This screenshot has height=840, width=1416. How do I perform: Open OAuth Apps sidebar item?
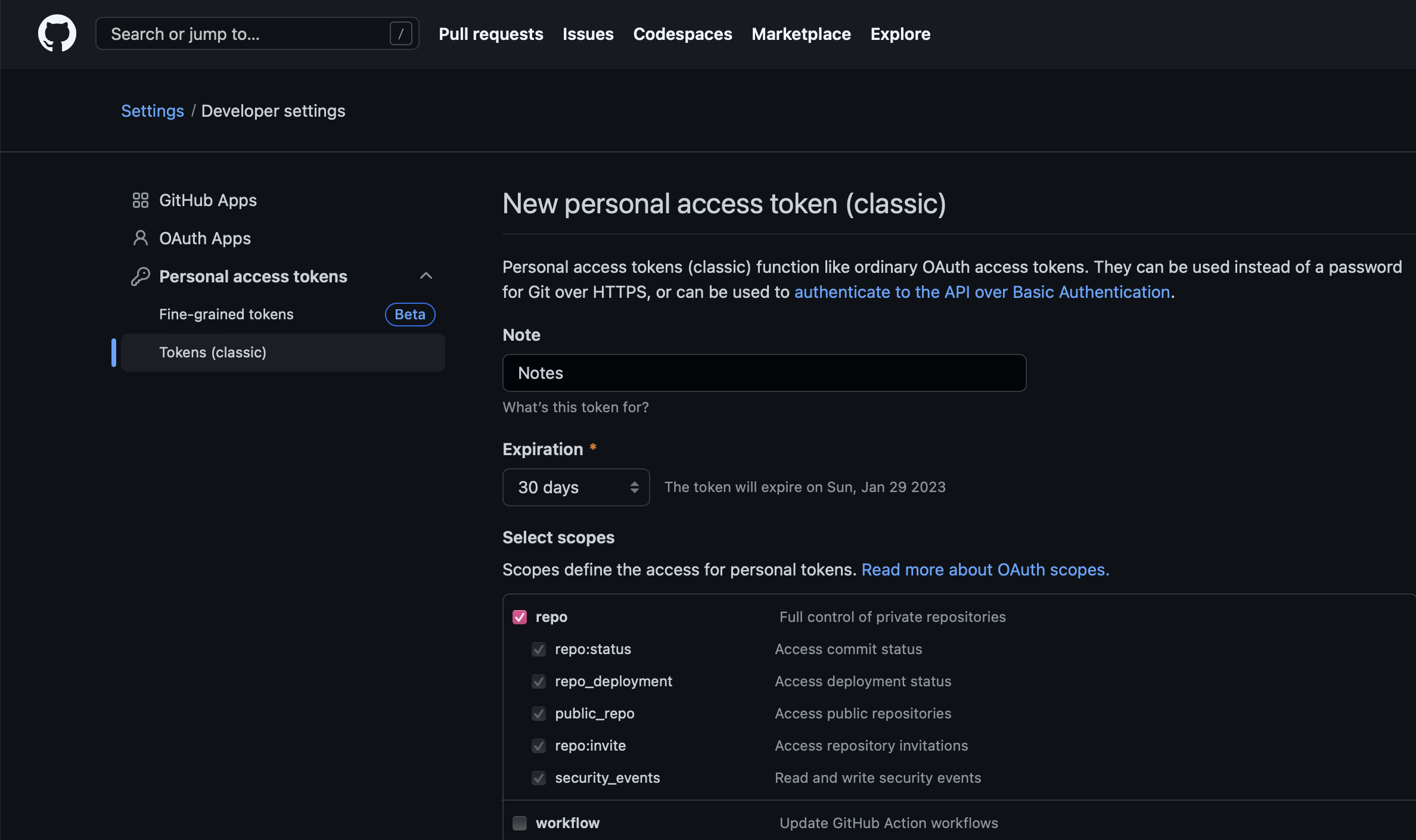(x=283, y=238)
